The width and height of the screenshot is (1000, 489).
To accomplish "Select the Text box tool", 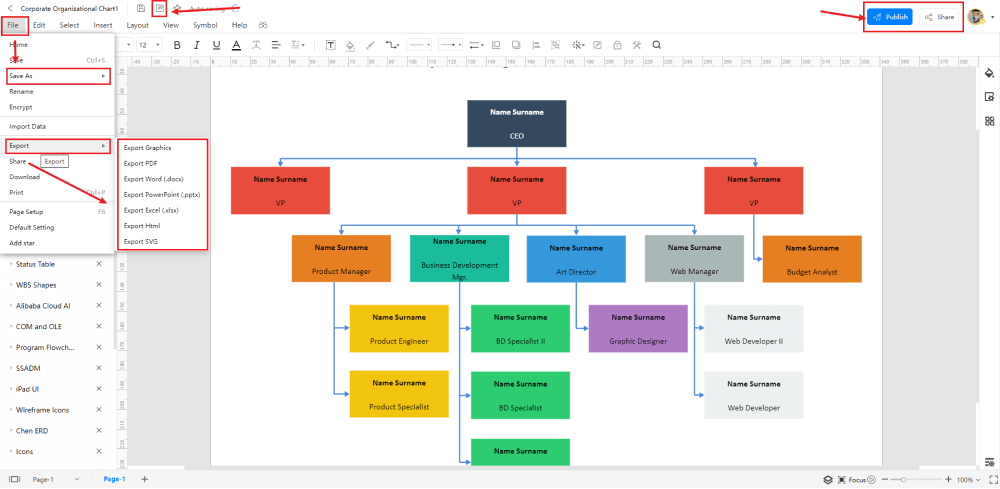I will click(x=331, y=45).
